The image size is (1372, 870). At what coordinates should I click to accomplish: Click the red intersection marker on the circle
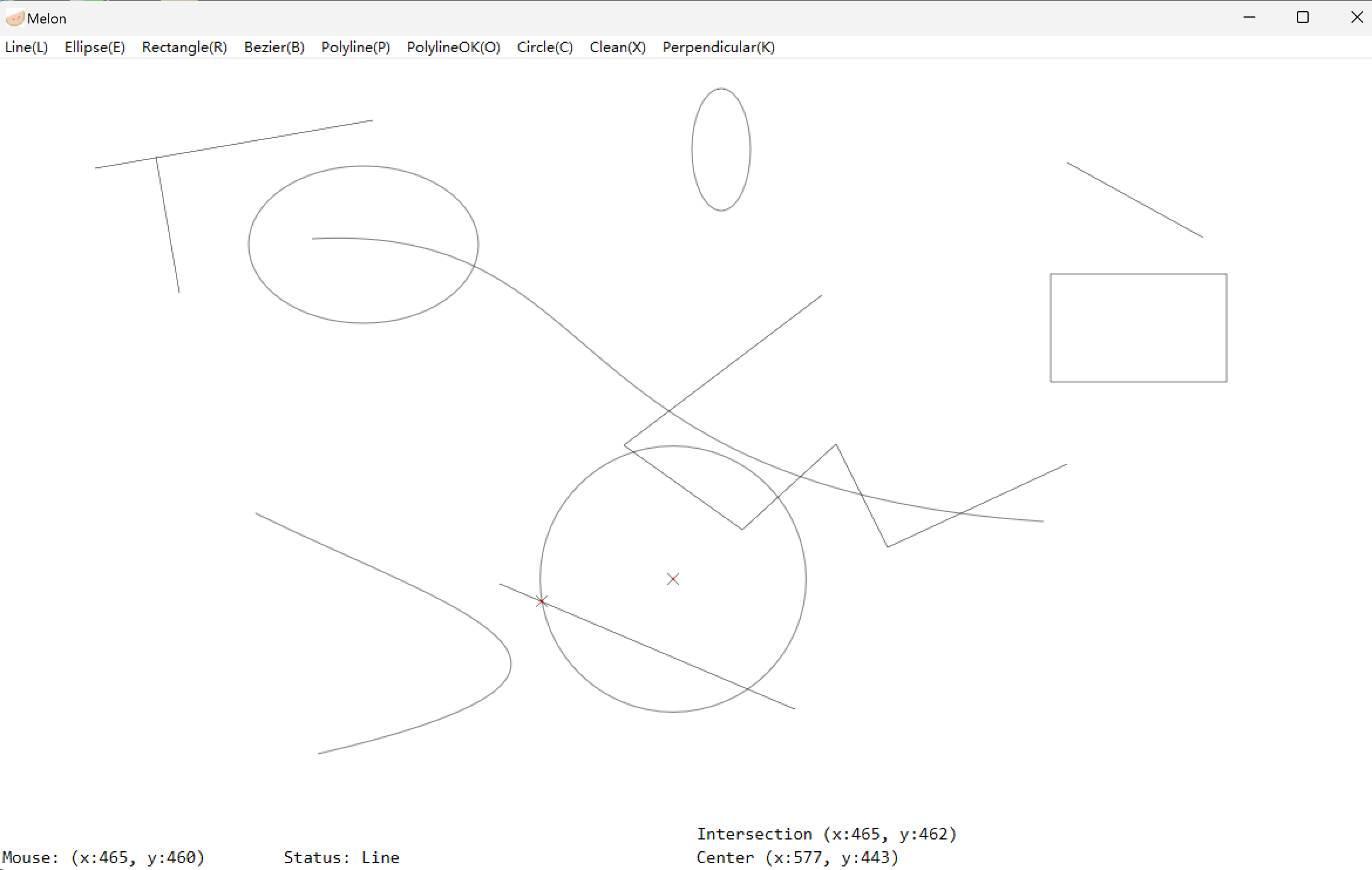(x=542, y=601)
